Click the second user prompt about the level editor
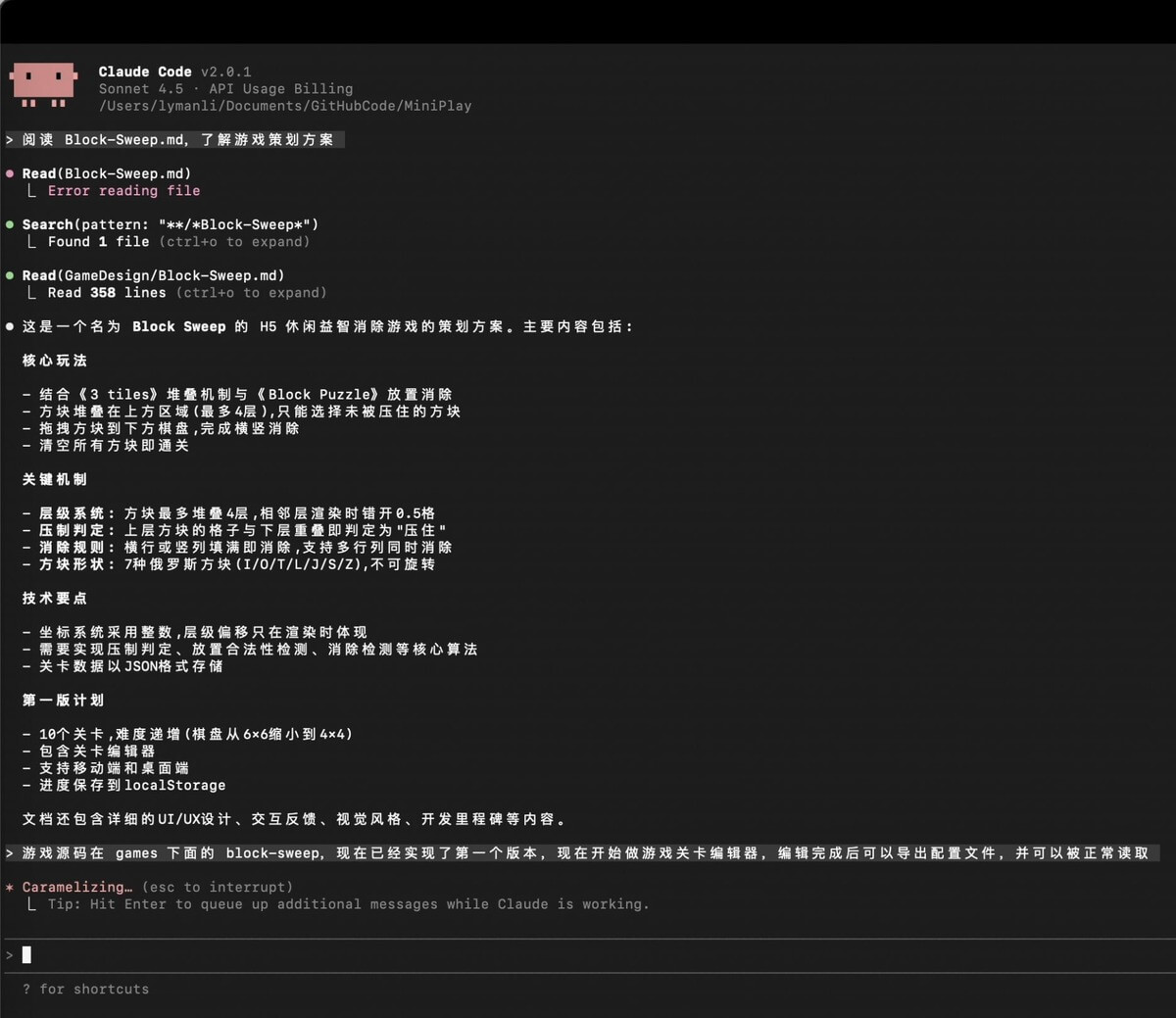This screenshot has width=1176, height=1018. 584,853
